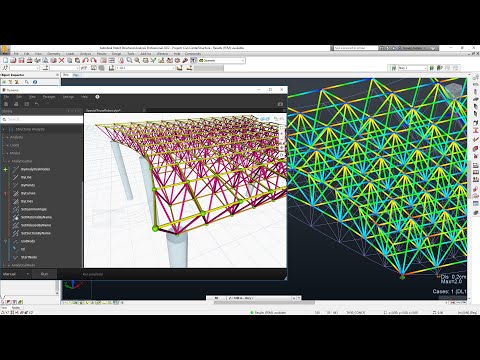Open the Analysis menu in Robot
The image size is (480, 360).
pos(85,54)
